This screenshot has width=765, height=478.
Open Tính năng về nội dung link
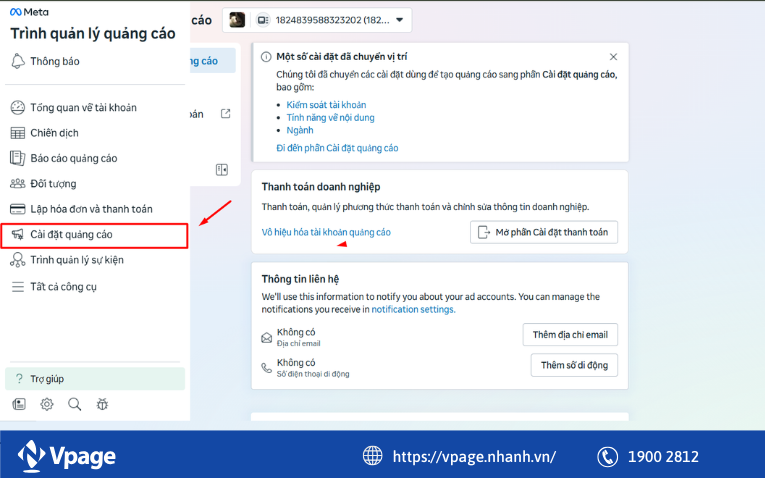point(330,118)
